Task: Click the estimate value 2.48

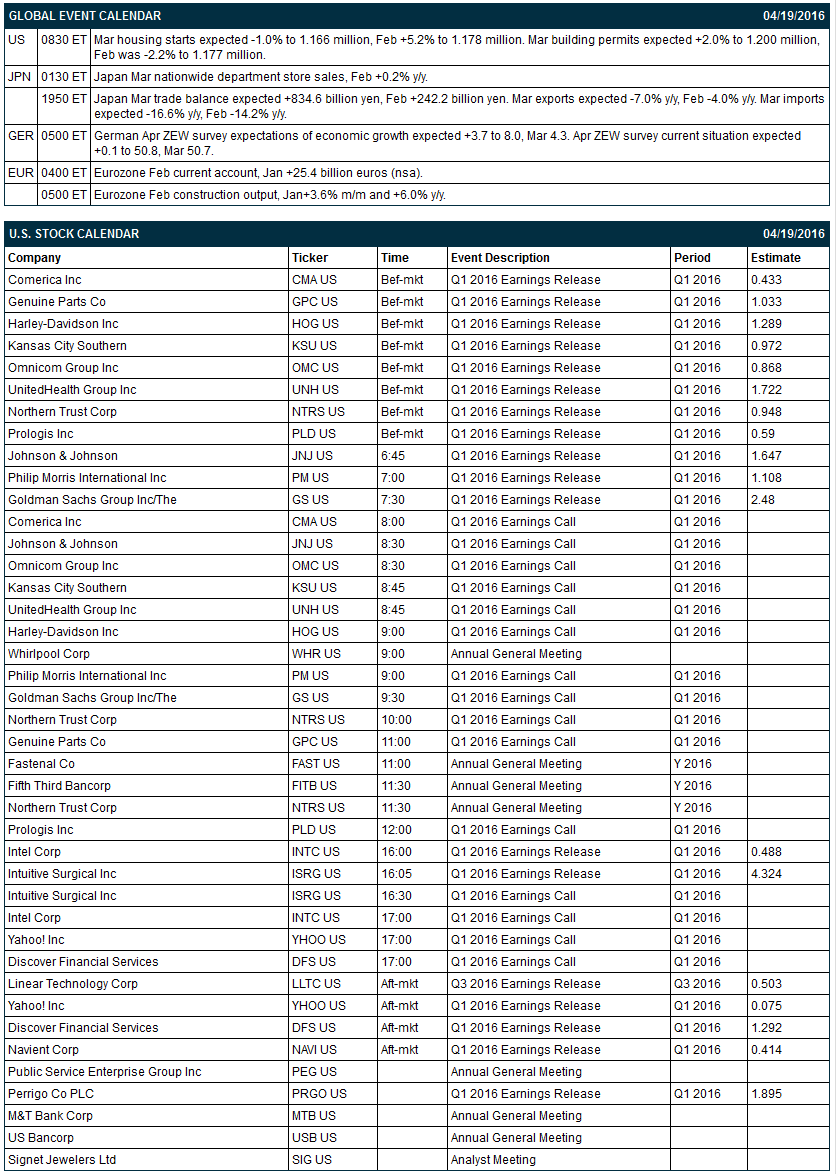Action: [x=763, y=499]
